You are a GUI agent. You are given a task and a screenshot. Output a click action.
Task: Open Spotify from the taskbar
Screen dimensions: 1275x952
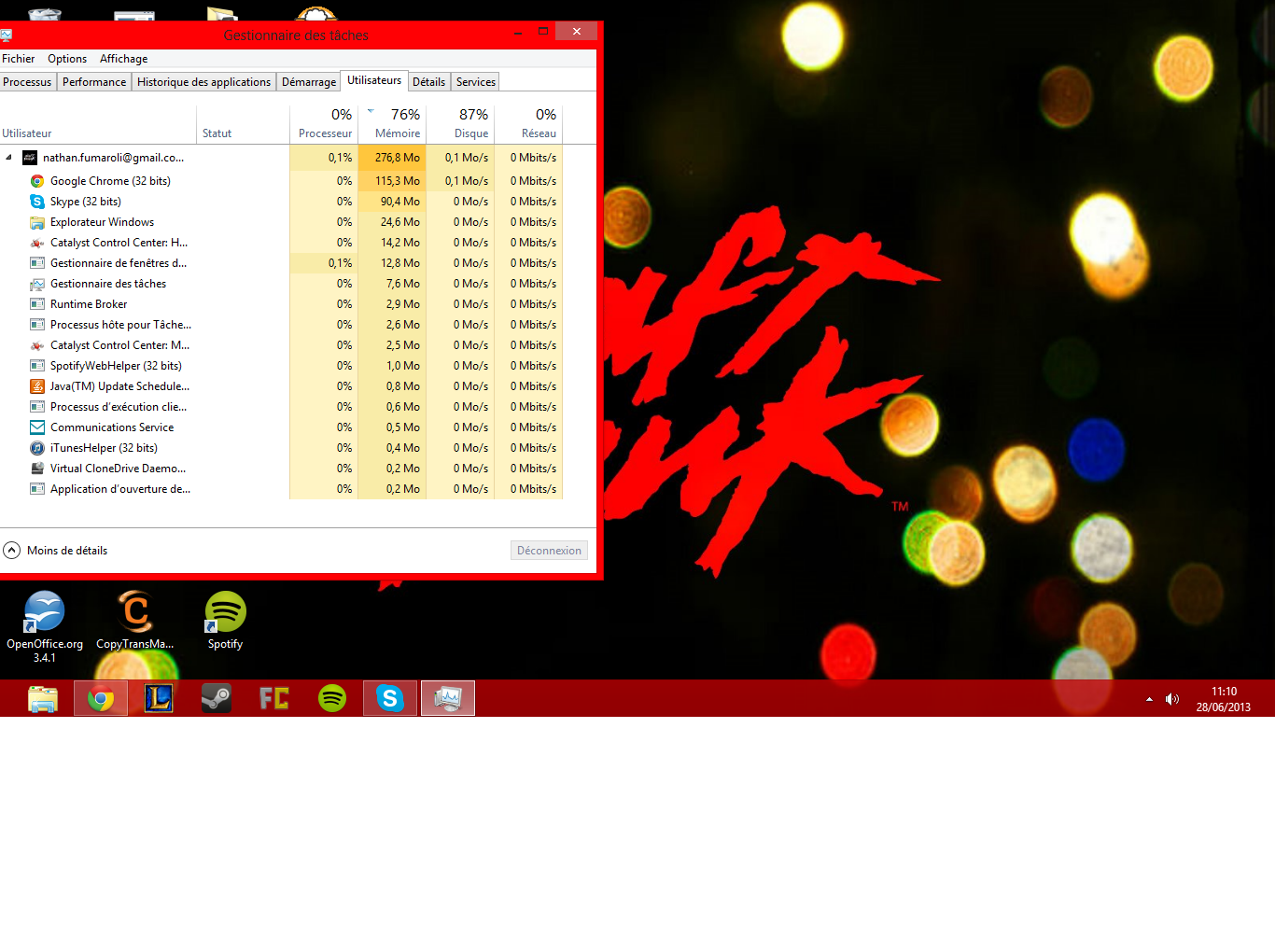[x=332, y=698]
